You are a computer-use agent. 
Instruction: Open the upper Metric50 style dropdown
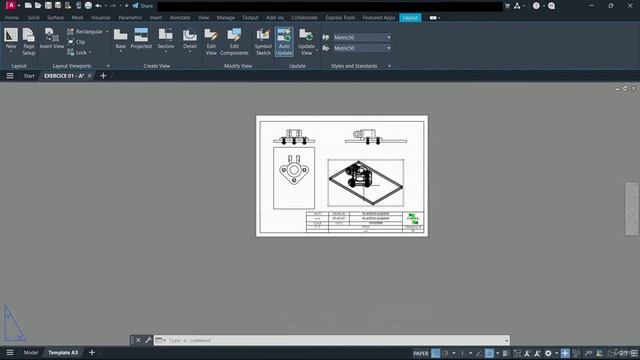tap(362, 37)
